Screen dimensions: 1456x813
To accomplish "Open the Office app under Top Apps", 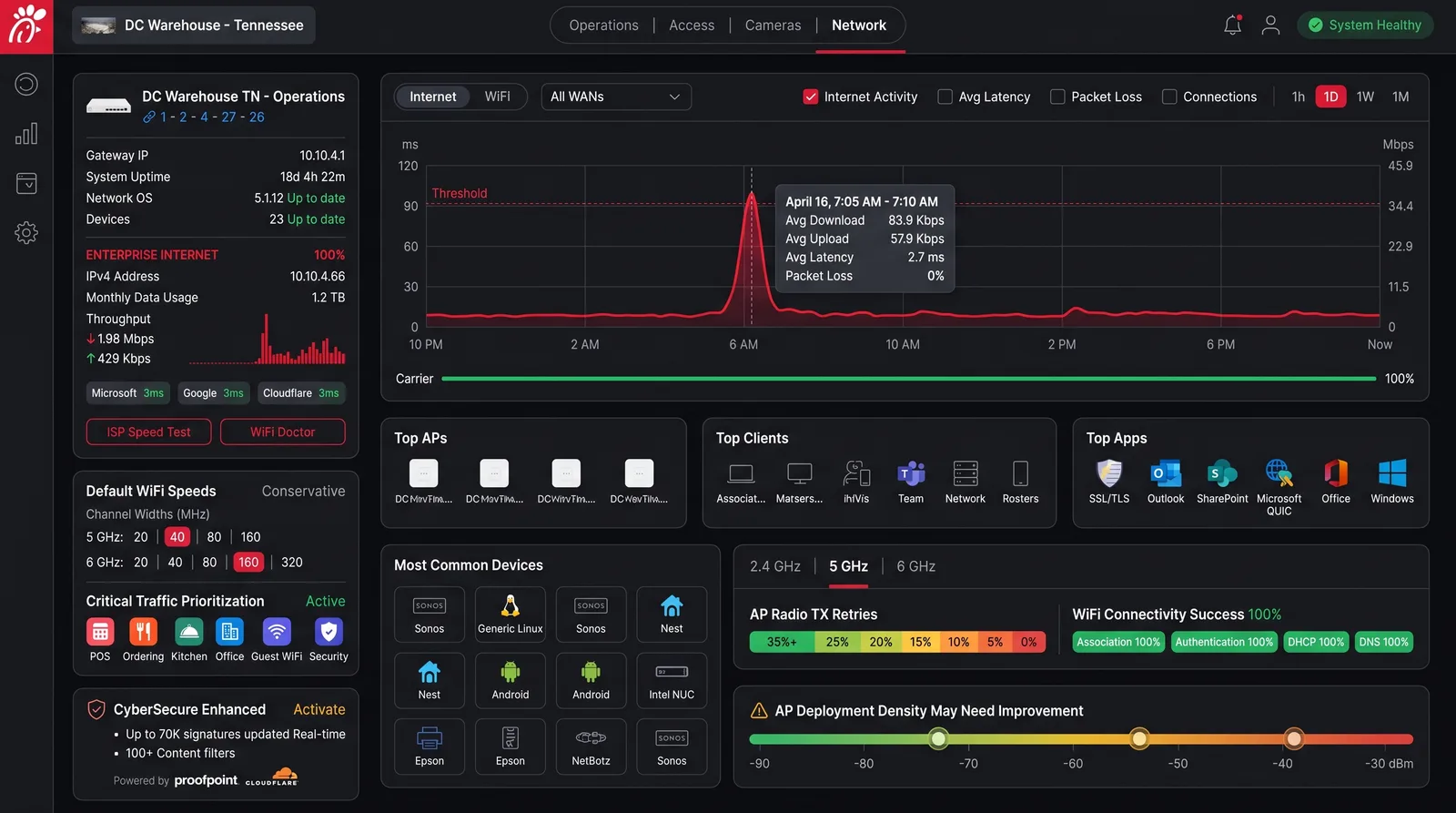I will click(1336, 473).
